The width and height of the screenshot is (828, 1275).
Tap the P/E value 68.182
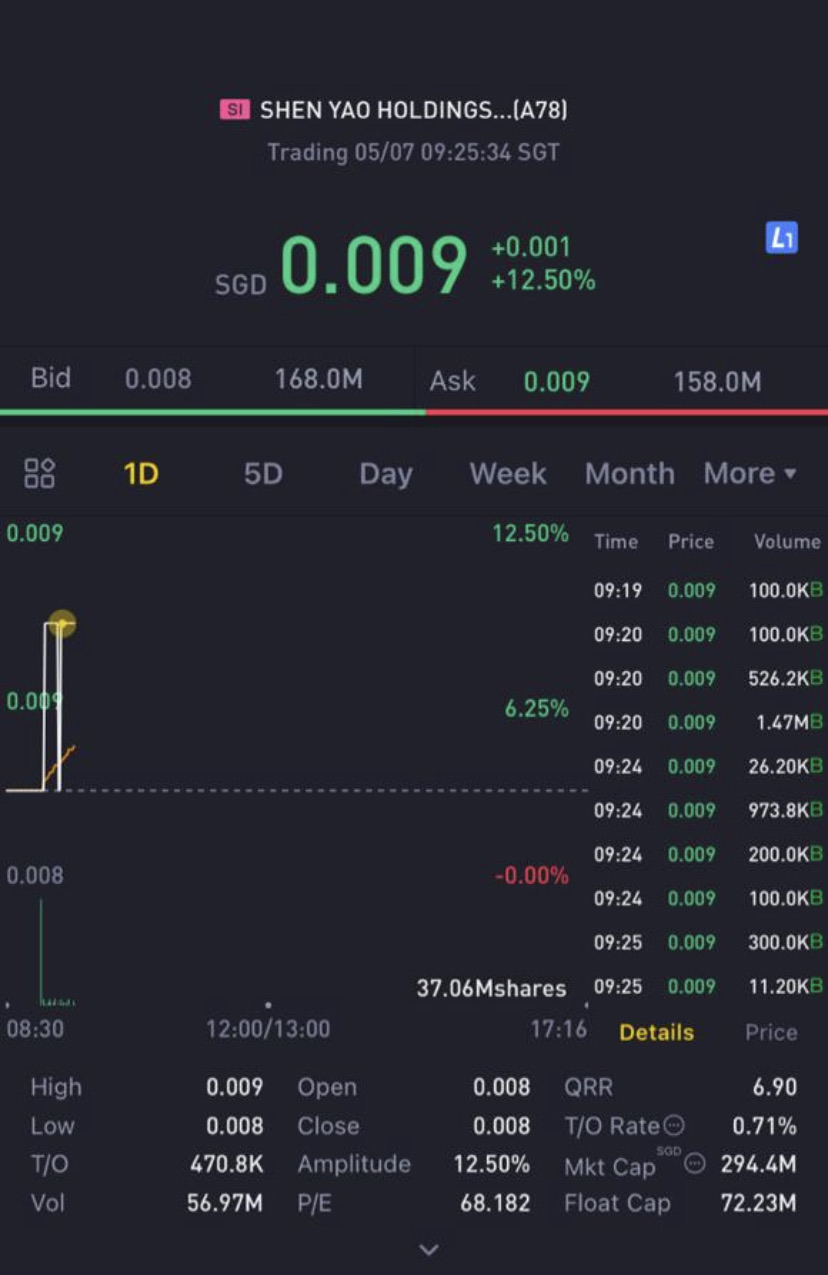495,1203
